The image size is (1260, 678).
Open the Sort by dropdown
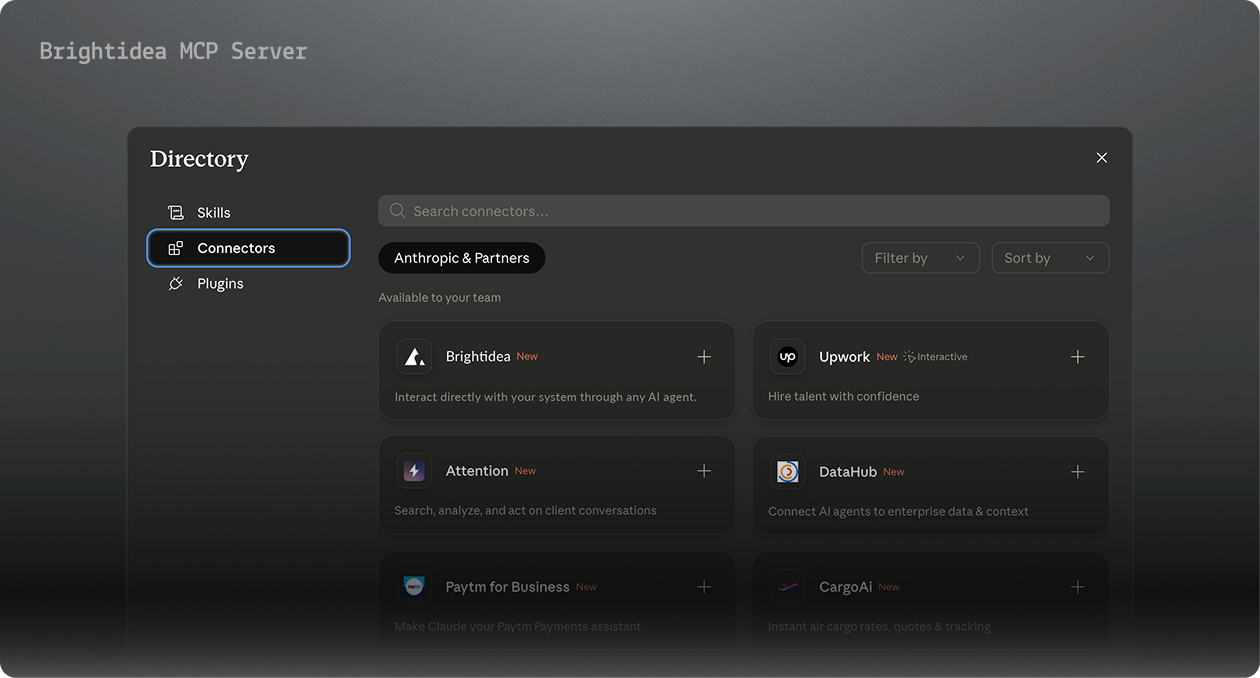[x=1050, y=258]
